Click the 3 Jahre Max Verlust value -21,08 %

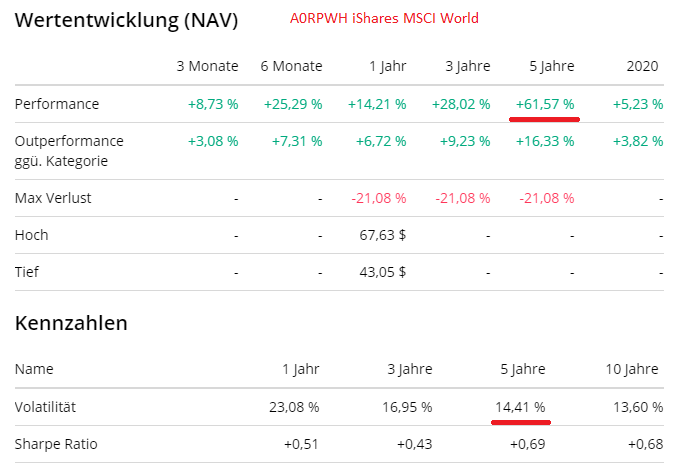point(463,198)
